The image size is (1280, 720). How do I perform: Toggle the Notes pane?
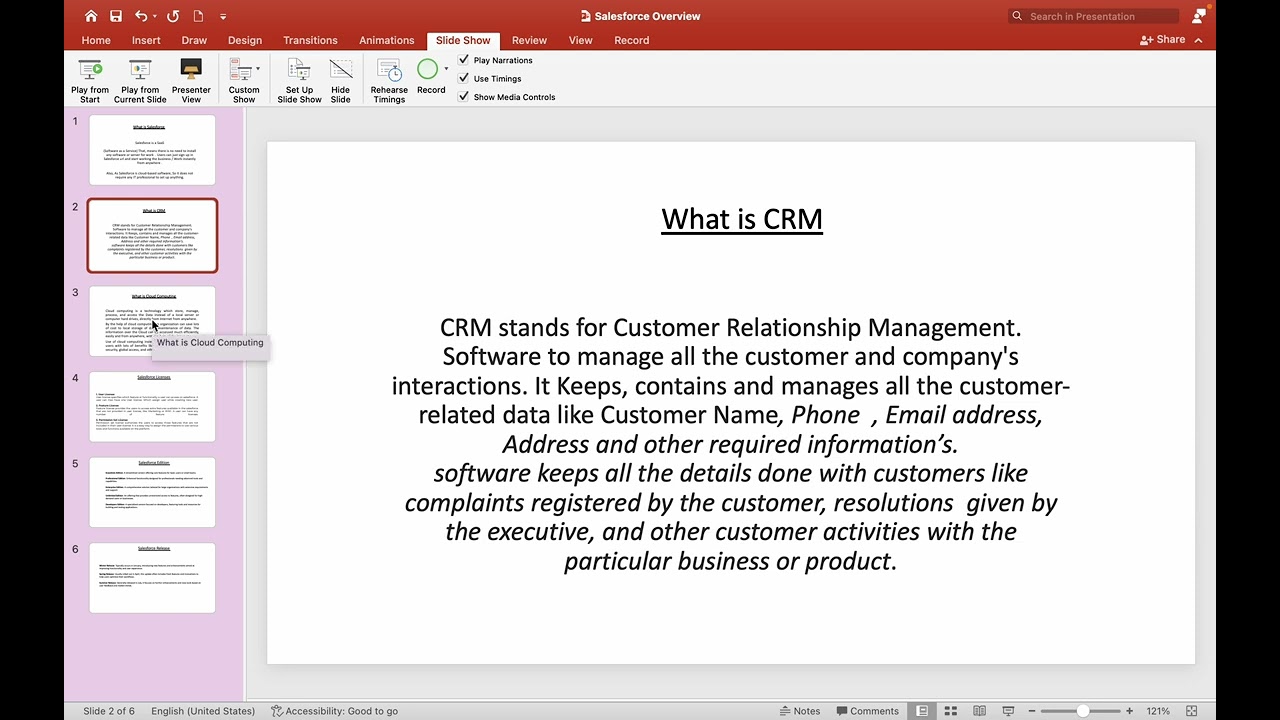pyautogui.click(x=800, y=711)
